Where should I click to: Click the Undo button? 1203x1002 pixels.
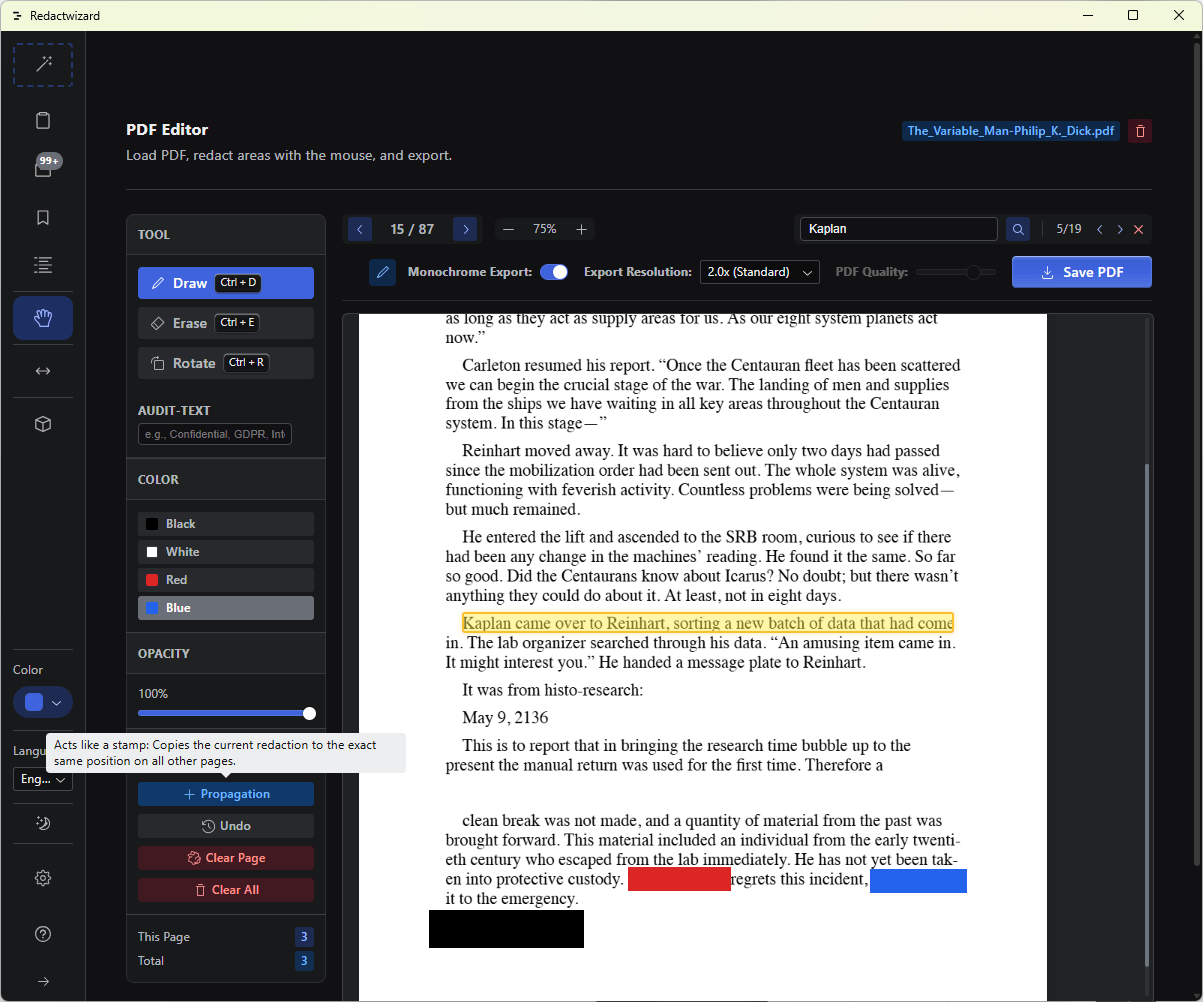click(226, 826)
